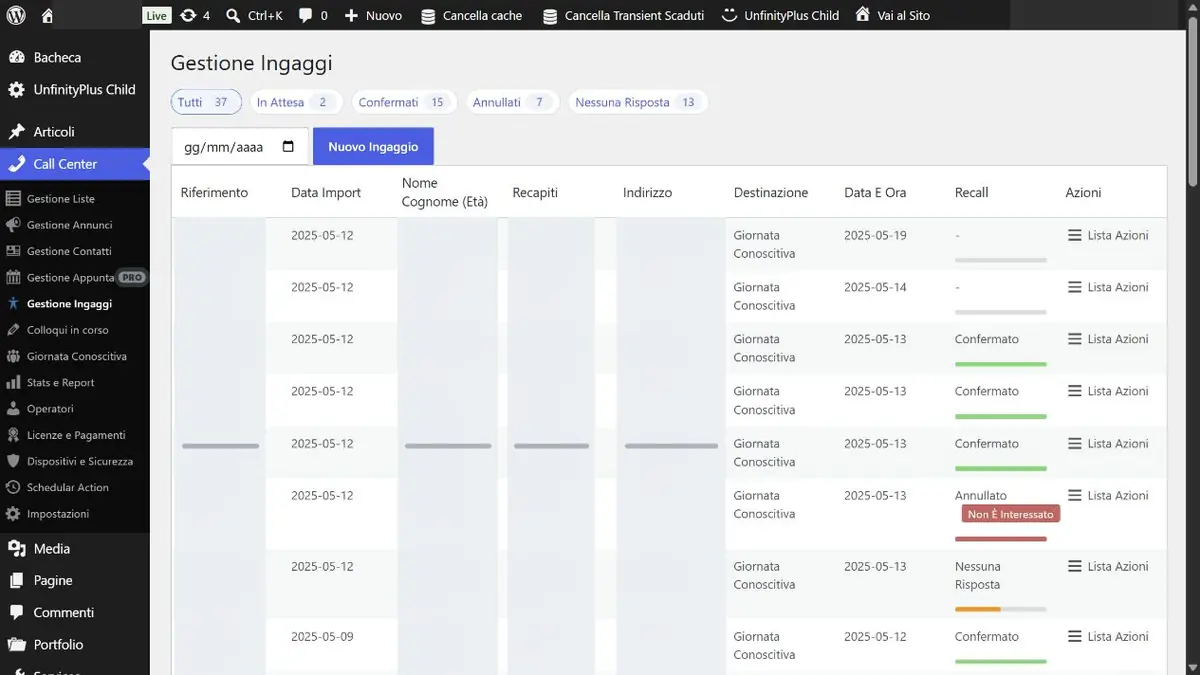Open updates icon showing 4
Viewport: 1200px width, 675px height.
(195, 15)
